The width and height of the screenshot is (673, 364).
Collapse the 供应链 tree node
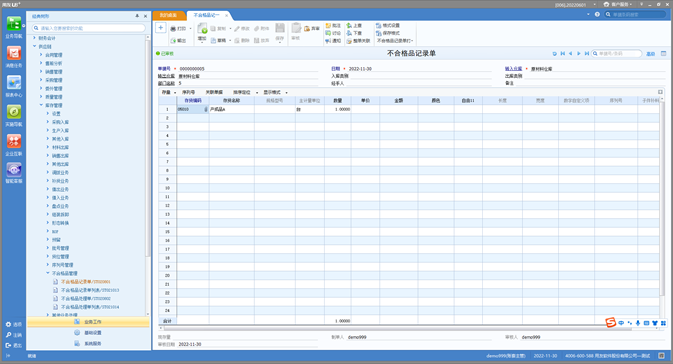(x=35, y=46)
